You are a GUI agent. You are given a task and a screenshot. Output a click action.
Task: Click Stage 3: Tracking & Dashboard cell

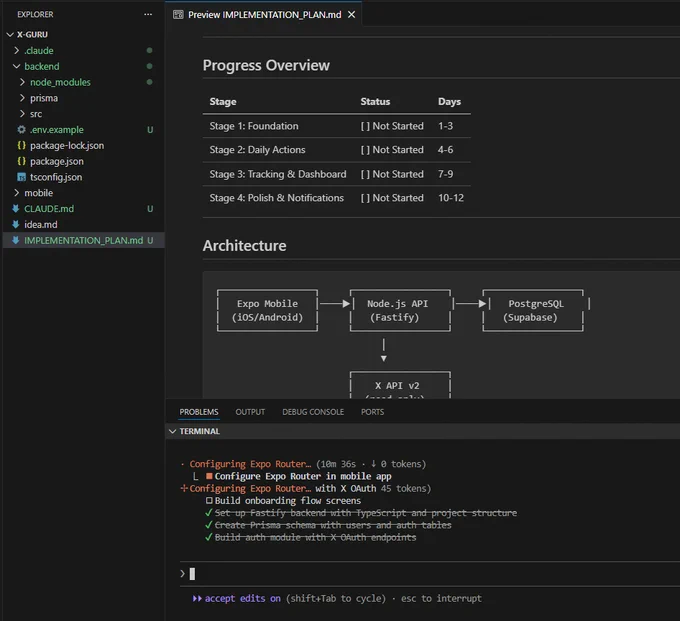click(x=278, y=174)
